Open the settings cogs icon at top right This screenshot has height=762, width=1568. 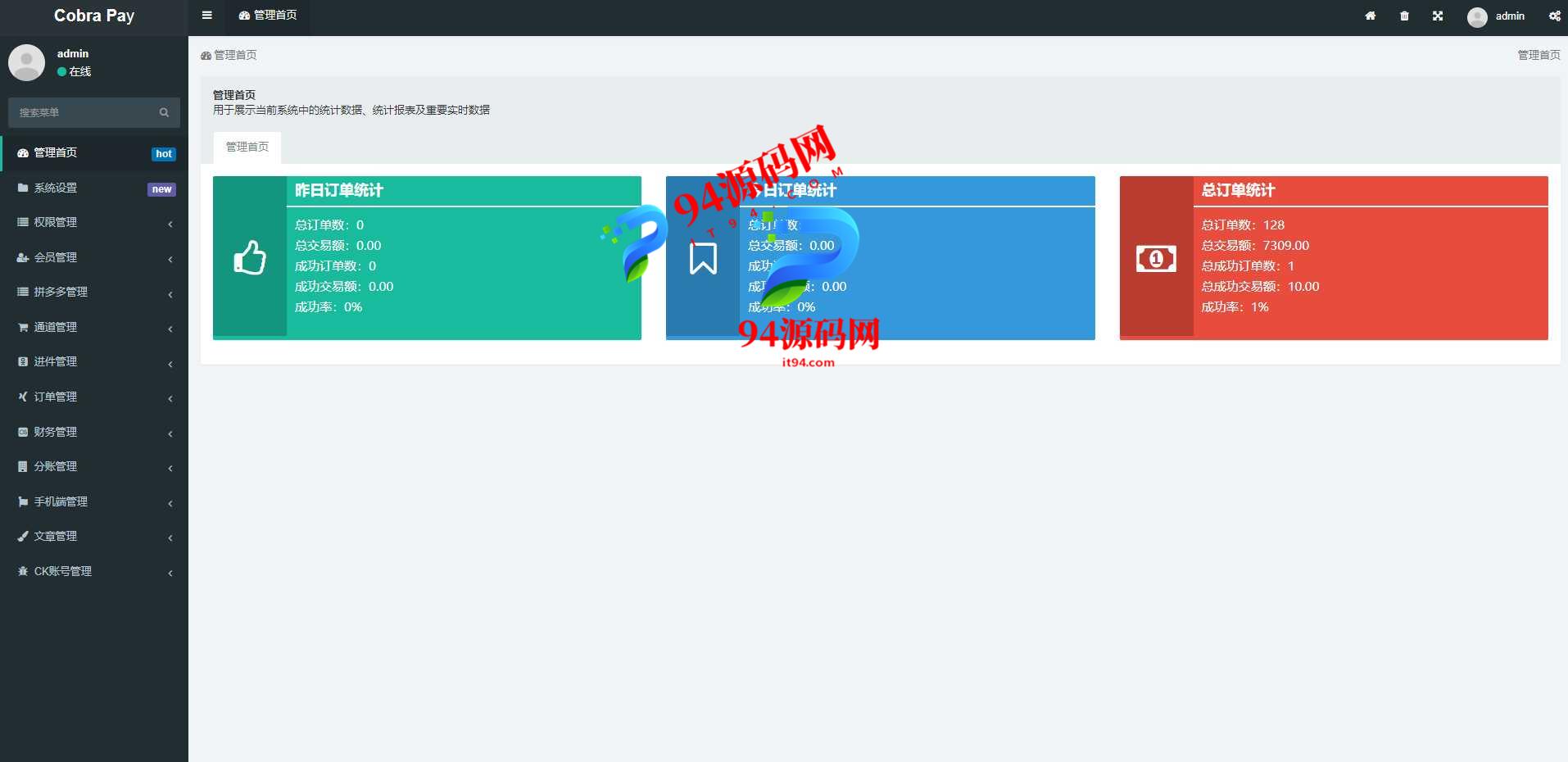coord(1554,16)
